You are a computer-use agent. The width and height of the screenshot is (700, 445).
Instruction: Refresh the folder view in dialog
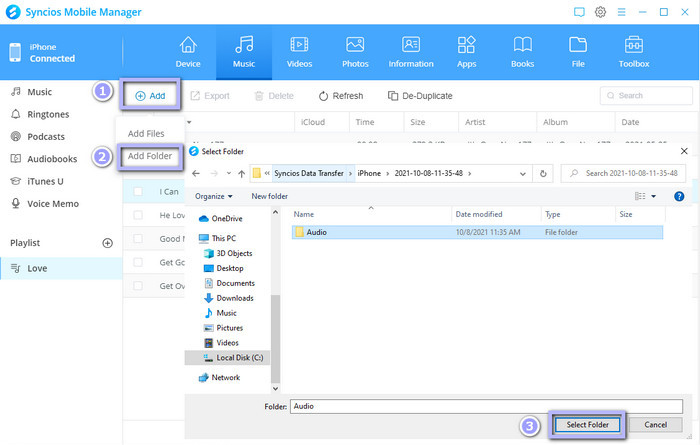(x=543, y=174)
